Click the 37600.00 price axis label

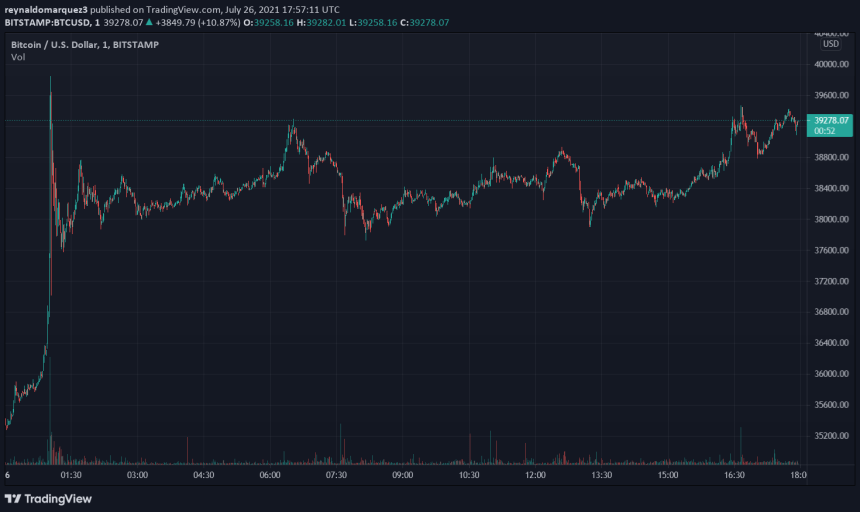click(831, 250)
